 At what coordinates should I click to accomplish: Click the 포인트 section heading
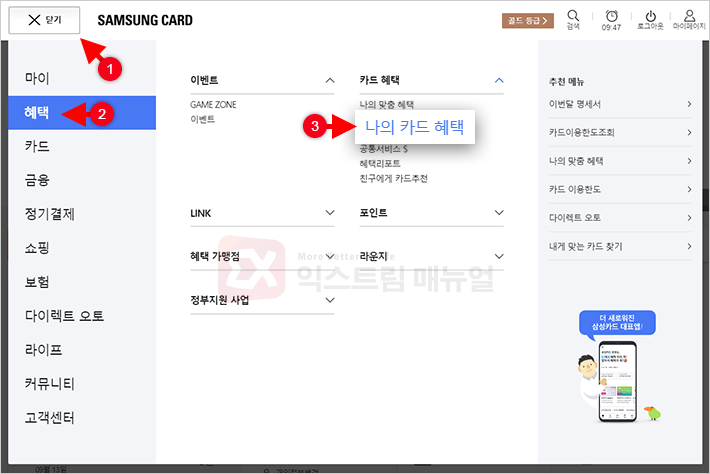[373, 213]
